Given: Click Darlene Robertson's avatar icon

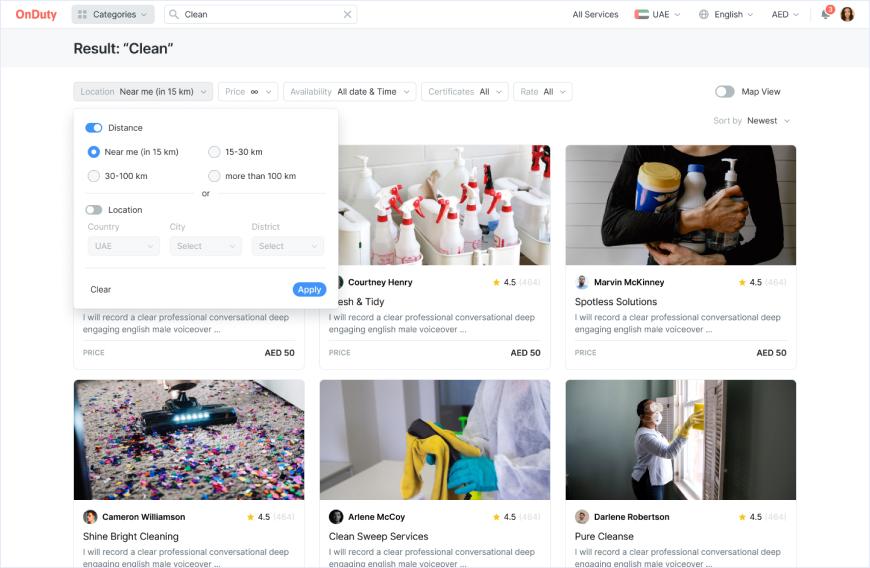Looking at the screenshot, I should click(x=582, y=517).
